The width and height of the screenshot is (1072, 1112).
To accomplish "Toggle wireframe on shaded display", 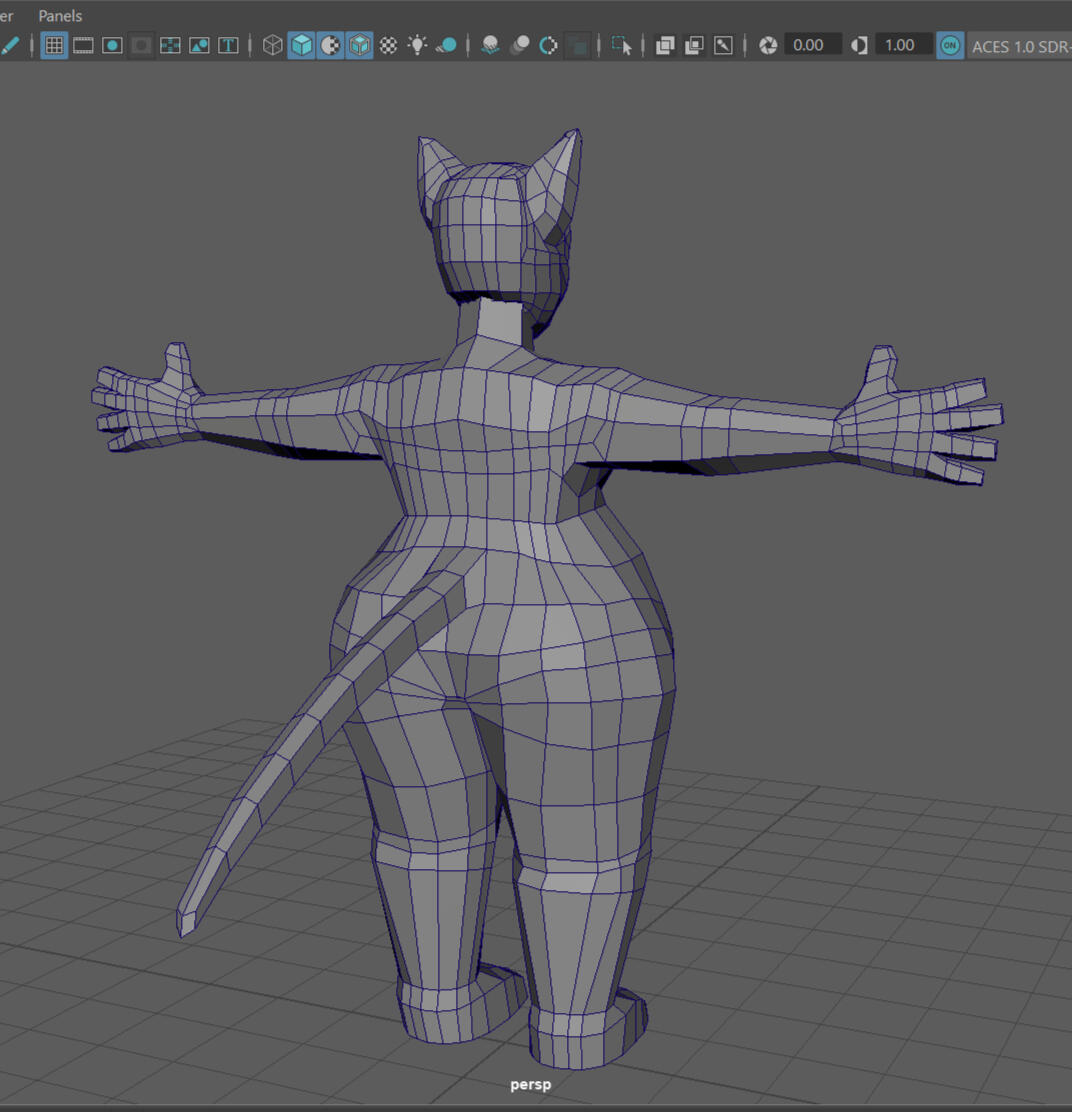I will (x=359, y=45).
